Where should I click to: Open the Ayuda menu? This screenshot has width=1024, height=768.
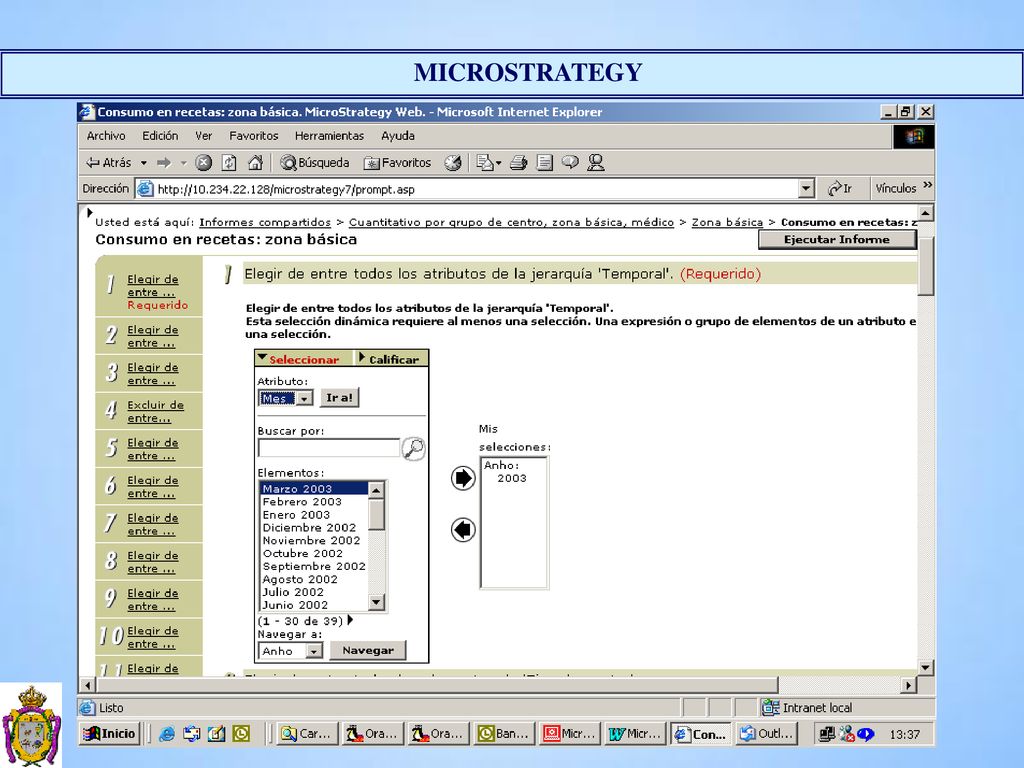[398, 136]
